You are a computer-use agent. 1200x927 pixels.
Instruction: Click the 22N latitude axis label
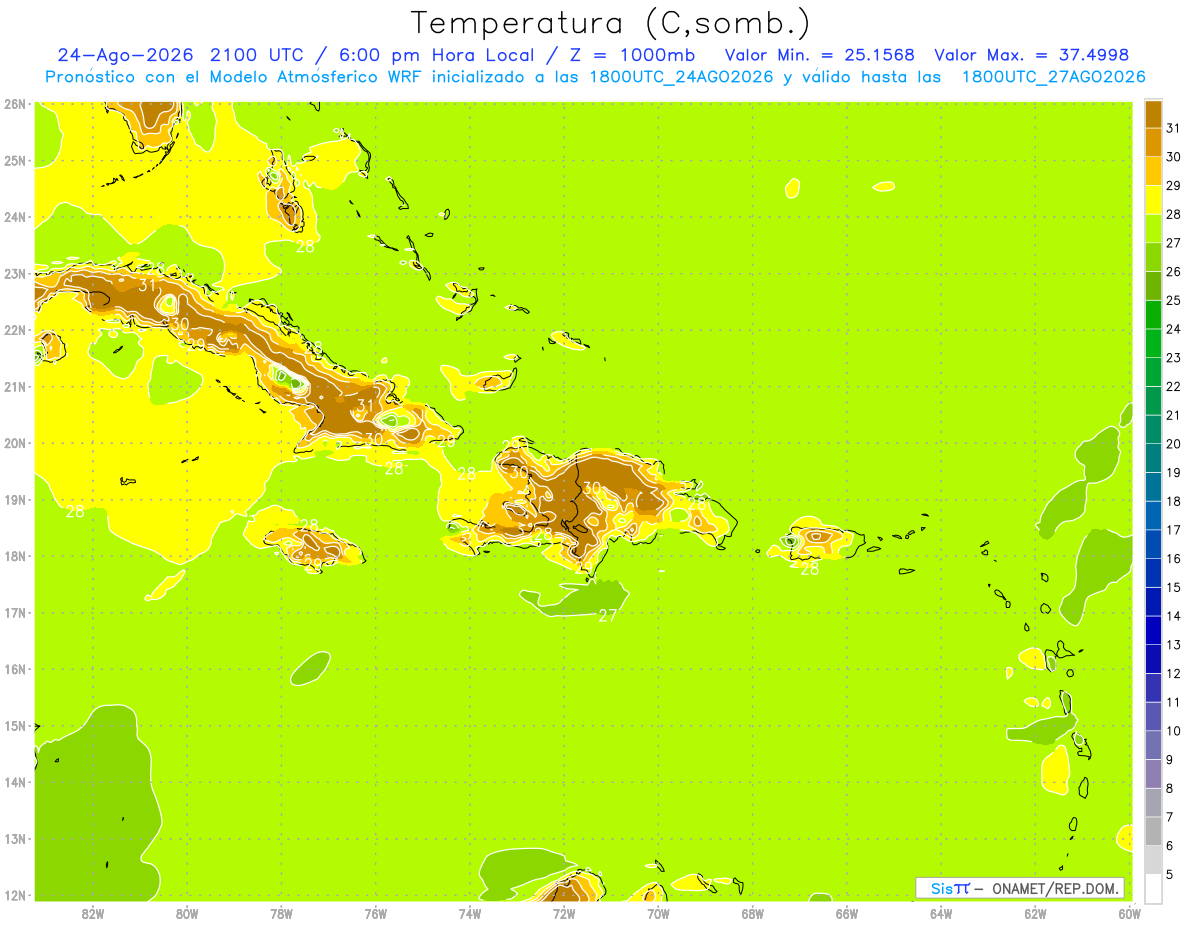[x=15, y=330]
